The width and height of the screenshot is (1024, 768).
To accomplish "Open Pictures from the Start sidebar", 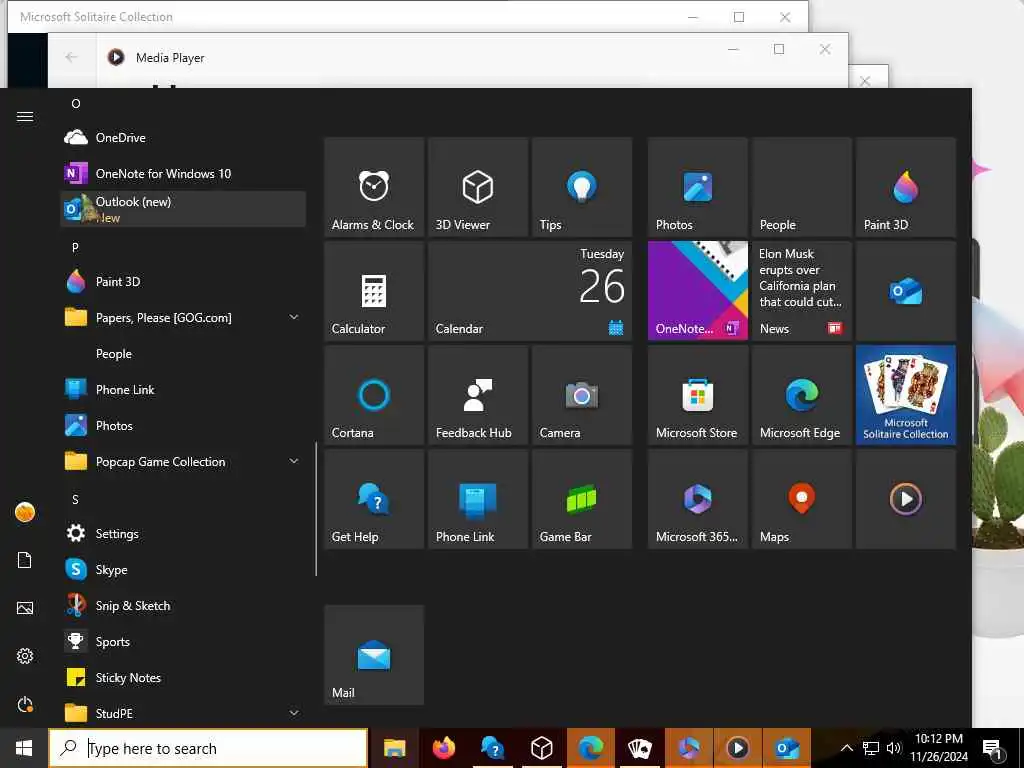I will click(25, 608).
